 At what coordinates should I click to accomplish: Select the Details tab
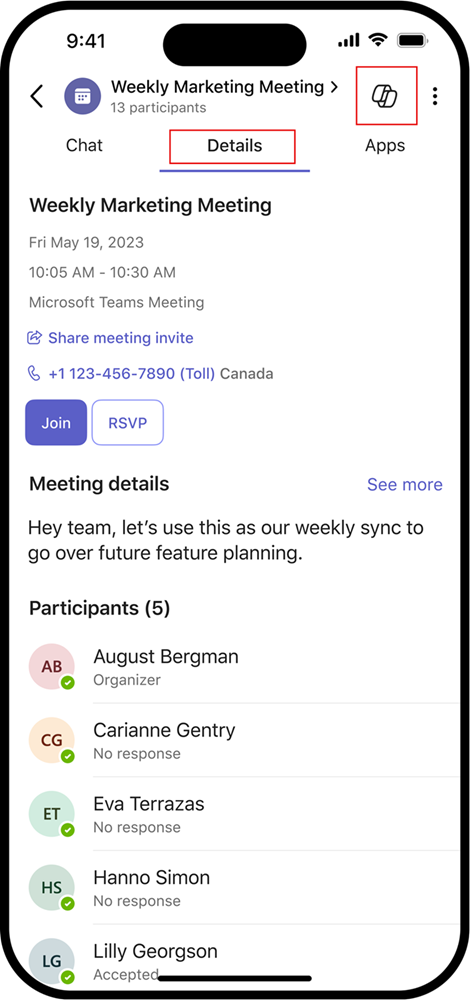[x=235, y=146]
